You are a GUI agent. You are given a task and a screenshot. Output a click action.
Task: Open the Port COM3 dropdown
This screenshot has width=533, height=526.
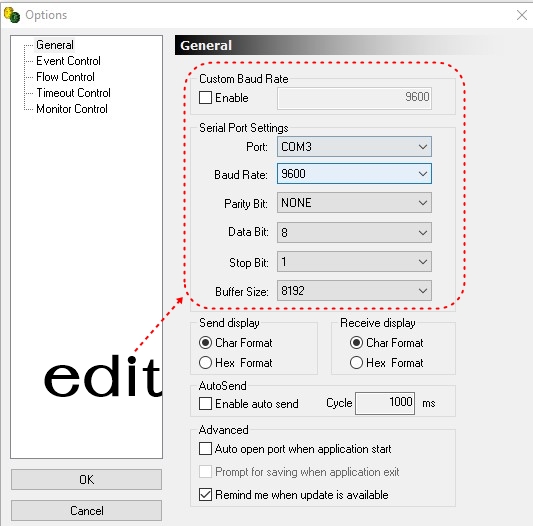click(x=354, y=147)
